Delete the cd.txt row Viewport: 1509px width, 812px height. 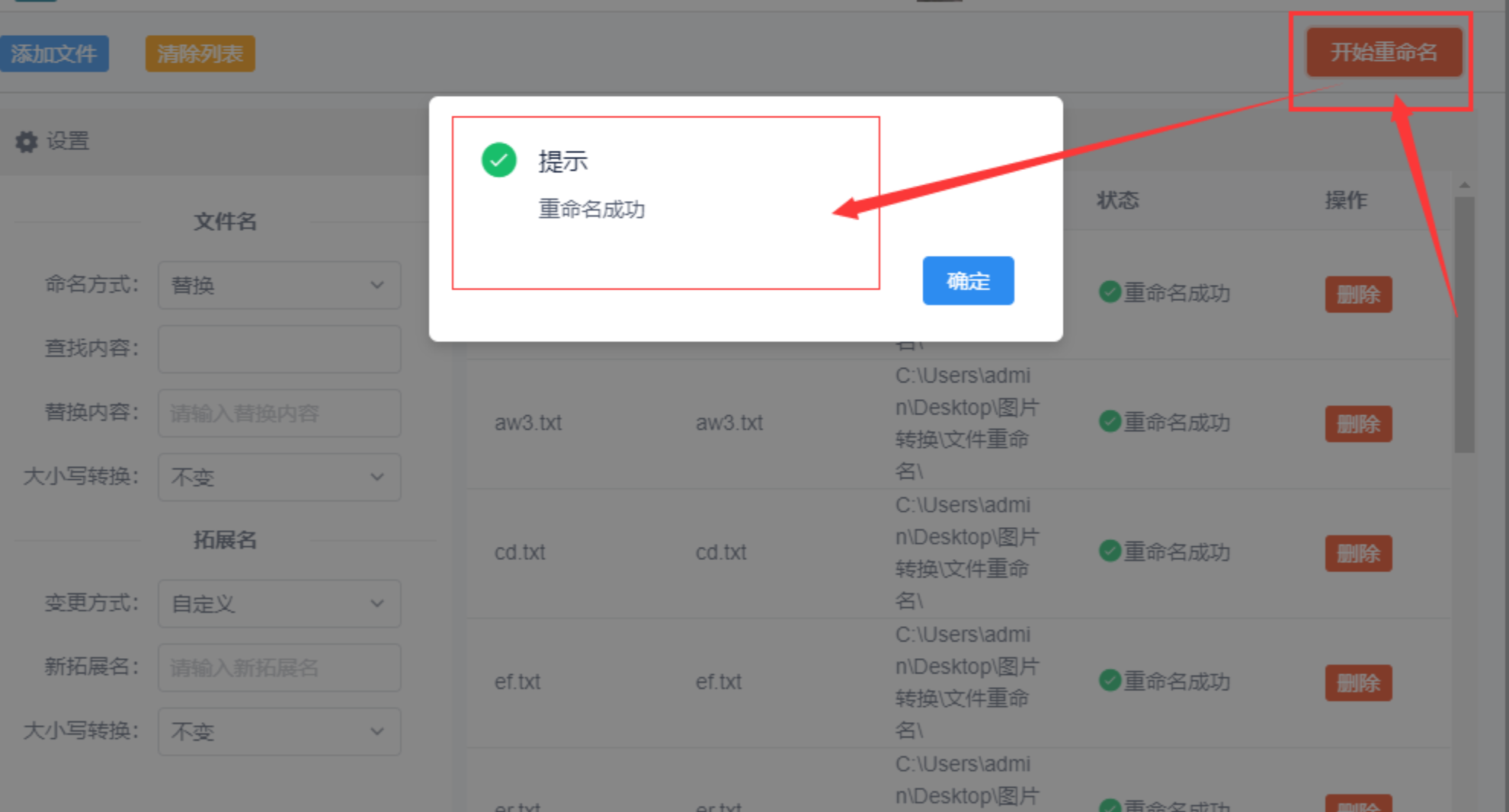click(1358, 553)
